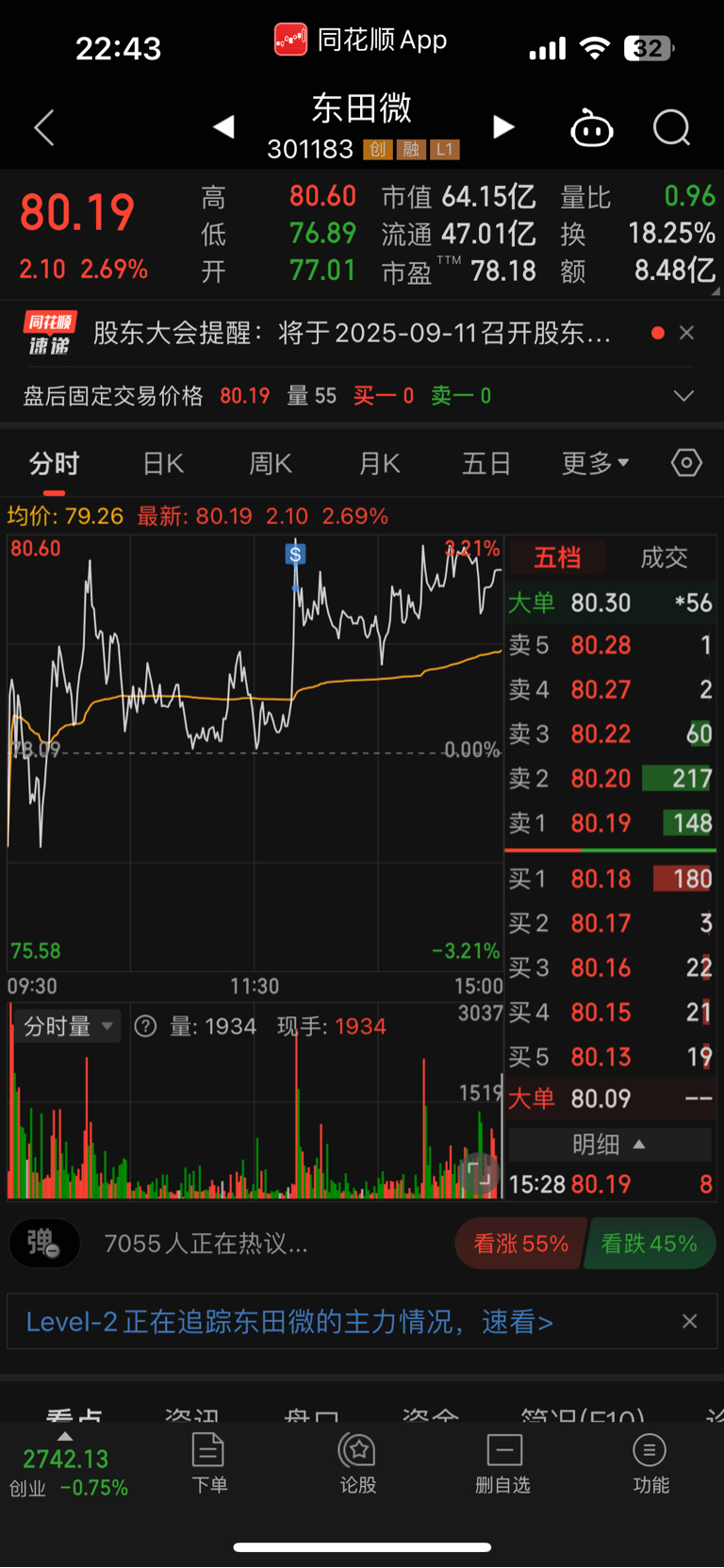Tap the 买2 bid row at 80.17
This screenshot has width=724, height=1568.
[x=611, y=923]
